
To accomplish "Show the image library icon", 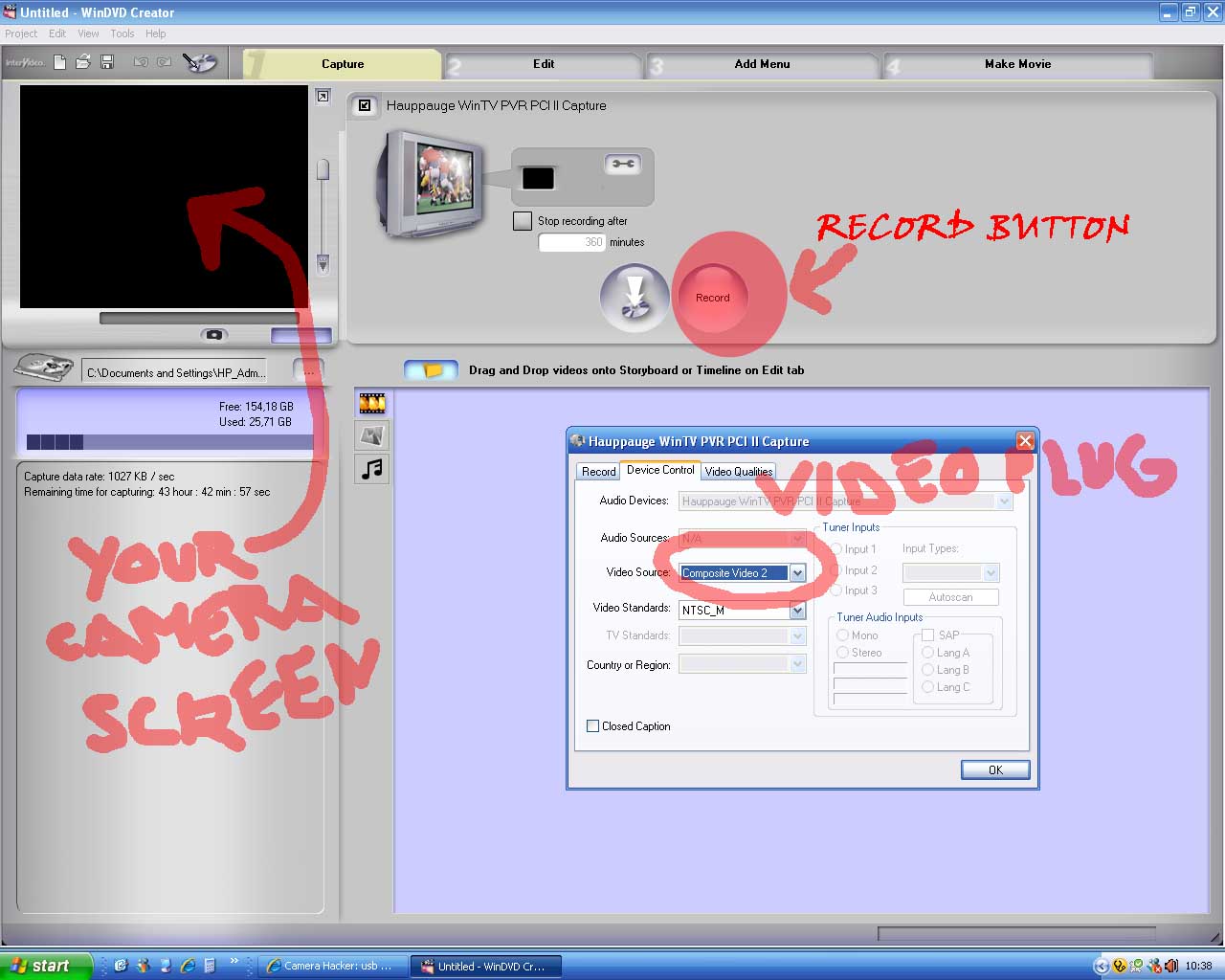I will 372,435.
